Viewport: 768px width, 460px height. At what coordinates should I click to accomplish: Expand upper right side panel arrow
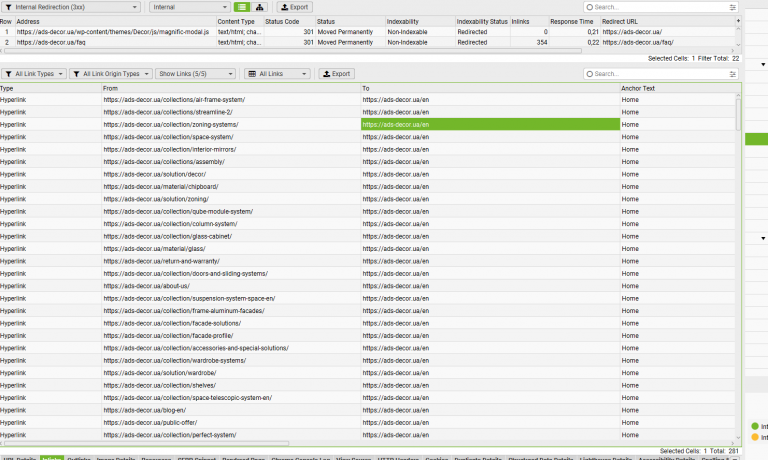pos(763,65)
